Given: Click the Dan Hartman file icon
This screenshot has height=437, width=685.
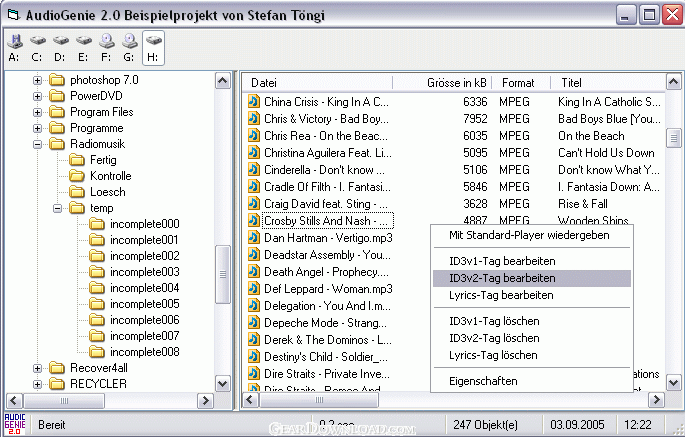Looking at the screenshot, I should tap(253, 238).
